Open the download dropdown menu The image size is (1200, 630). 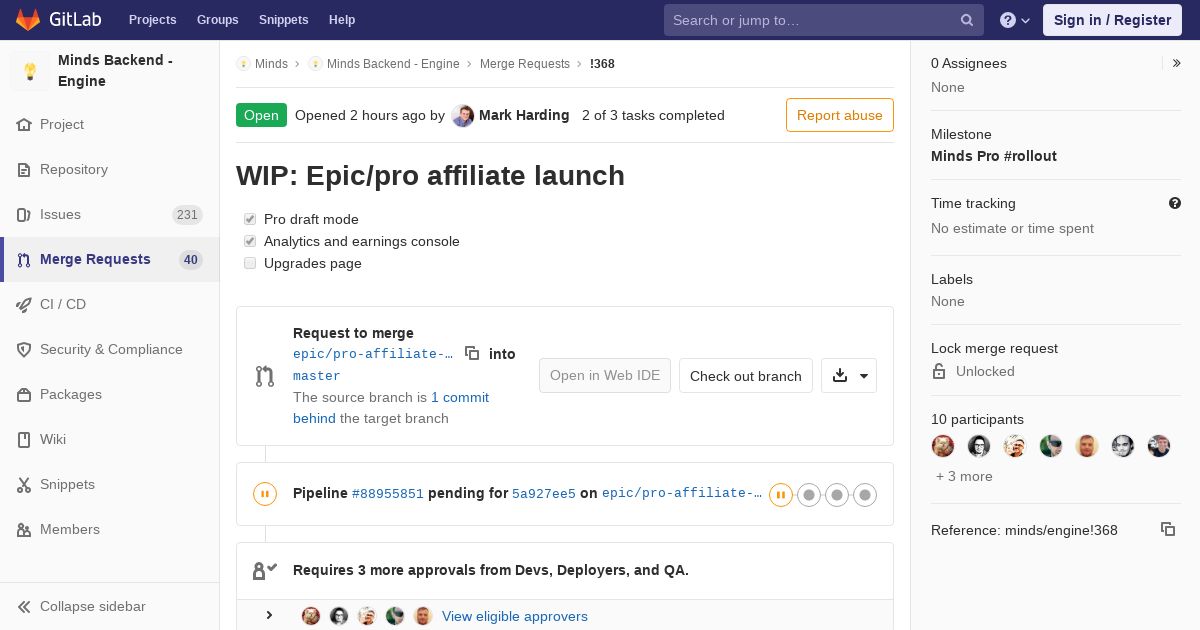click(849, 376)
